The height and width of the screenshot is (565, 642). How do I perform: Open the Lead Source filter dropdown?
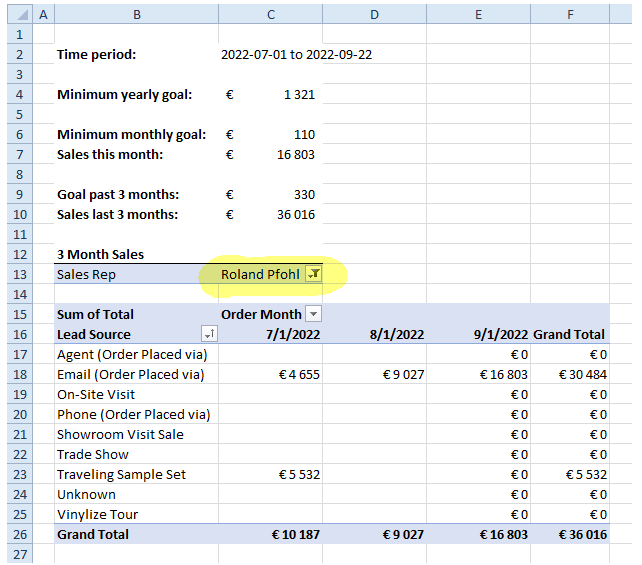coord(208,335)
